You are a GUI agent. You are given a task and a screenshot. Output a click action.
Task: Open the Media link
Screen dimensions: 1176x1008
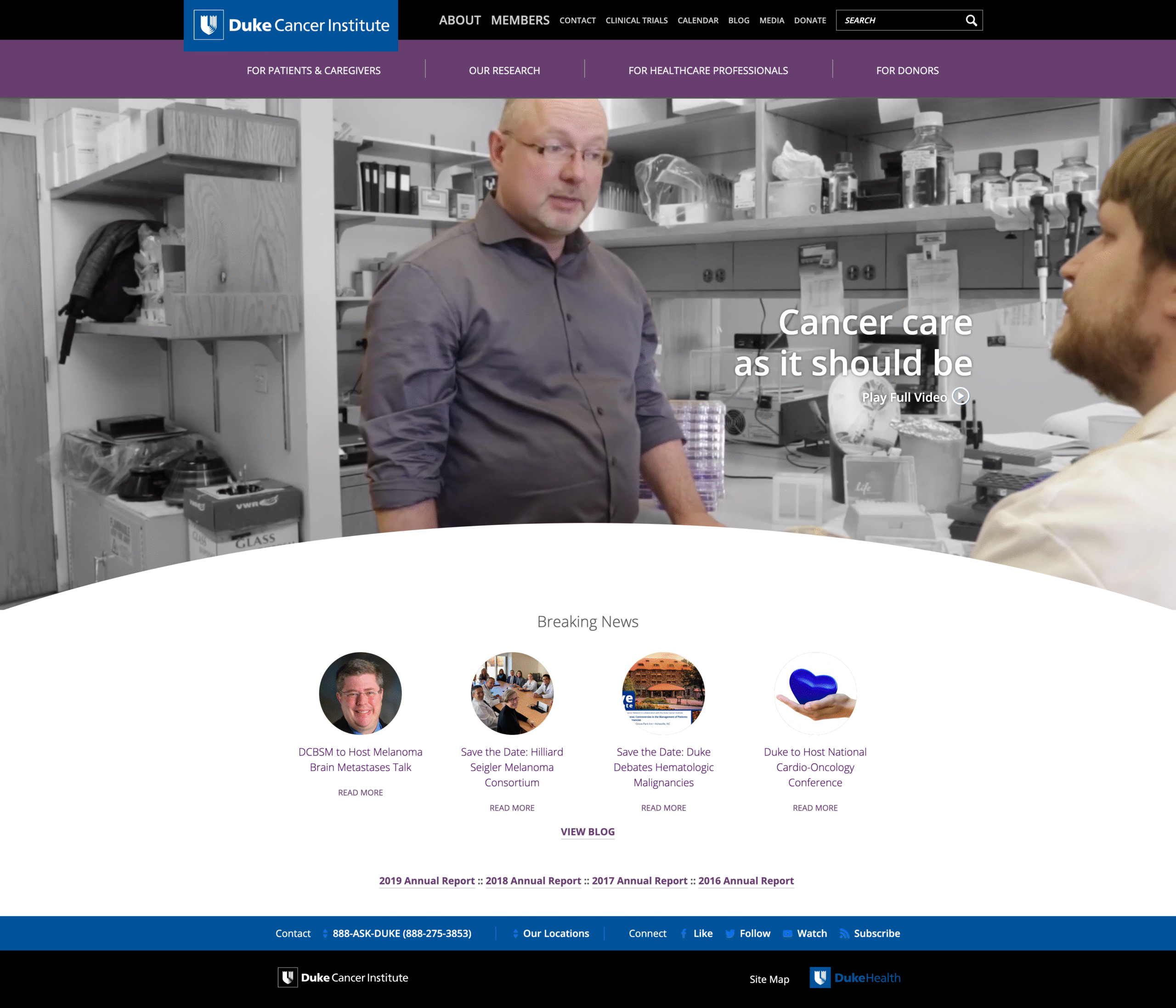pos(771,20)
